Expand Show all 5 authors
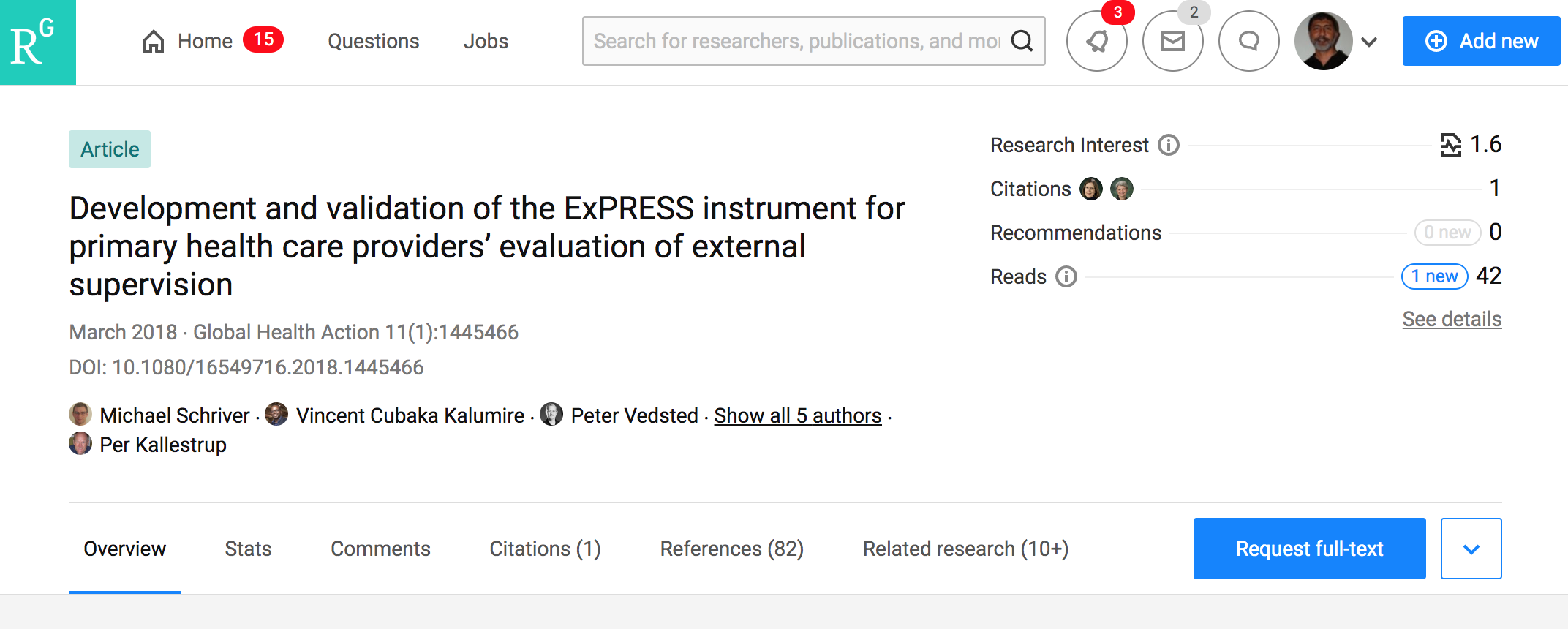Image resolution: width=1568 pixels, height=629 pixels. coord(798,415)
